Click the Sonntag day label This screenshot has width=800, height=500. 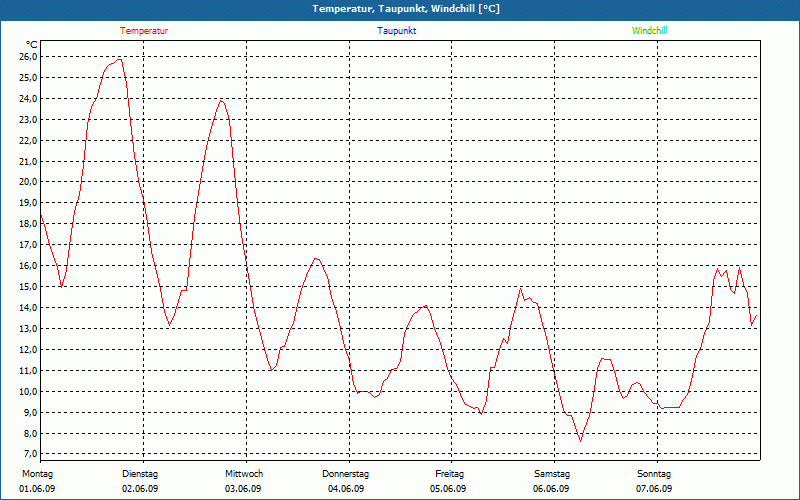(x=654, y=474)
